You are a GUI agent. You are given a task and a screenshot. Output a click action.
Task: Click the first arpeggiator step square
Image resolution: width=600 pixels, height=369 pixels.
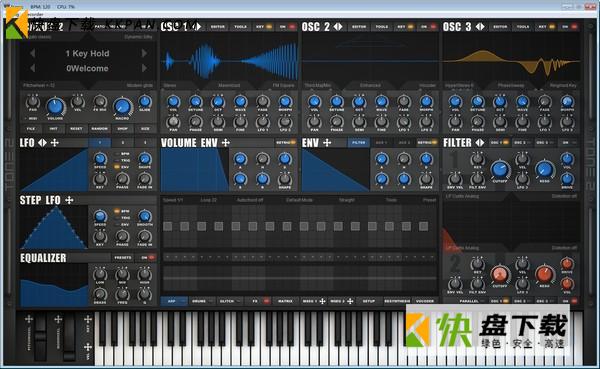pos(167,226)
